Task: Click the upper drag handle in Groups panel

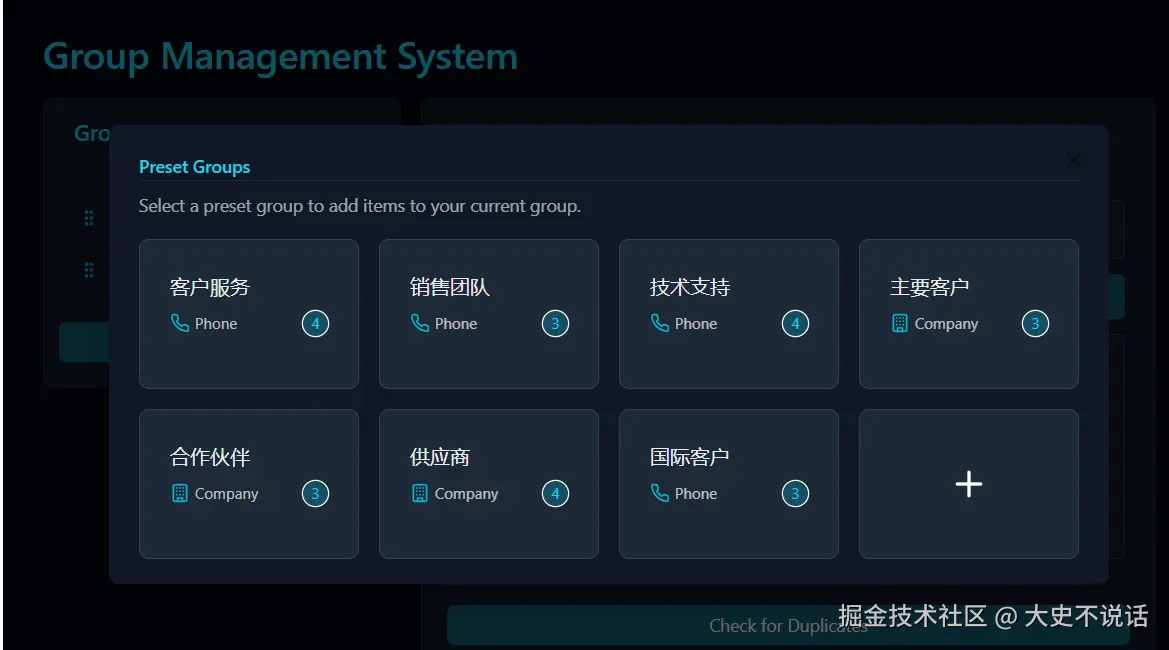Action: coord(88,218)
